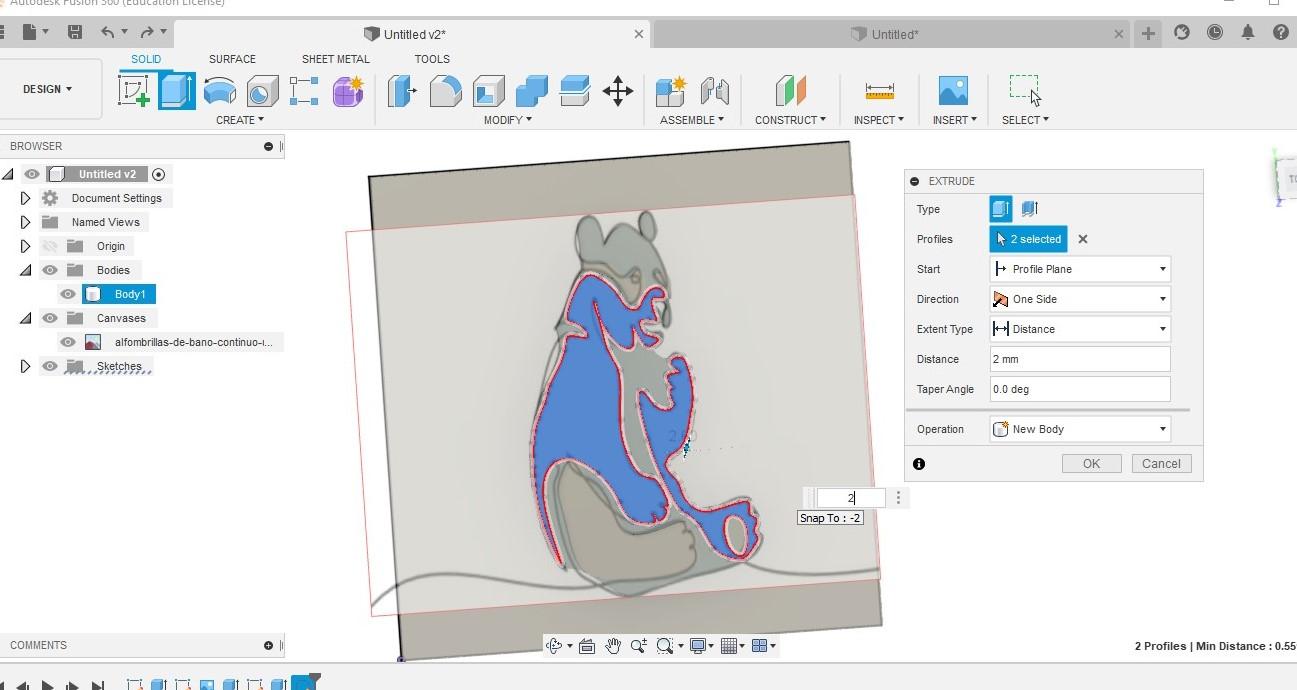Toggle visibility of Untitled v2 component
The image size is (1297, 690).
pos(32,174)
